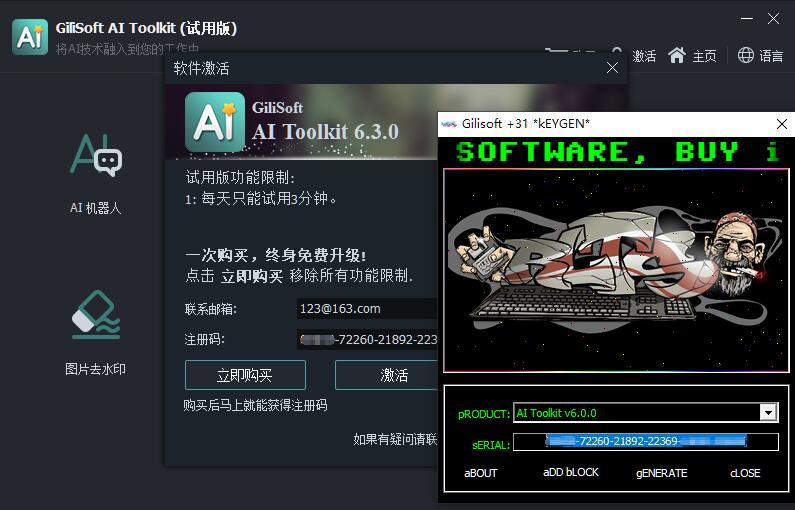This screenshot has height=510, width=795.
Task: Click the 激活 button in activation dialog
Action: tap(386, 375)
